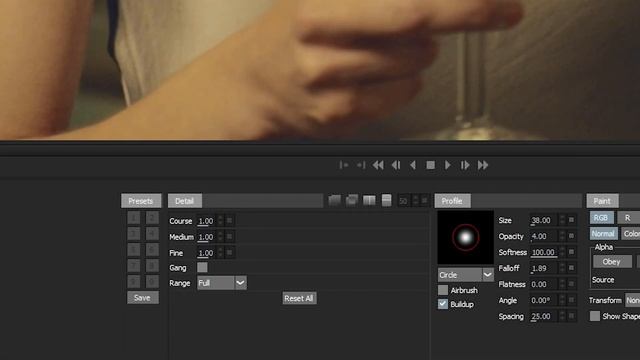Set the playback in-point marker
The width and height of the screenshot is (640, 360).
(x=344, y=165)
